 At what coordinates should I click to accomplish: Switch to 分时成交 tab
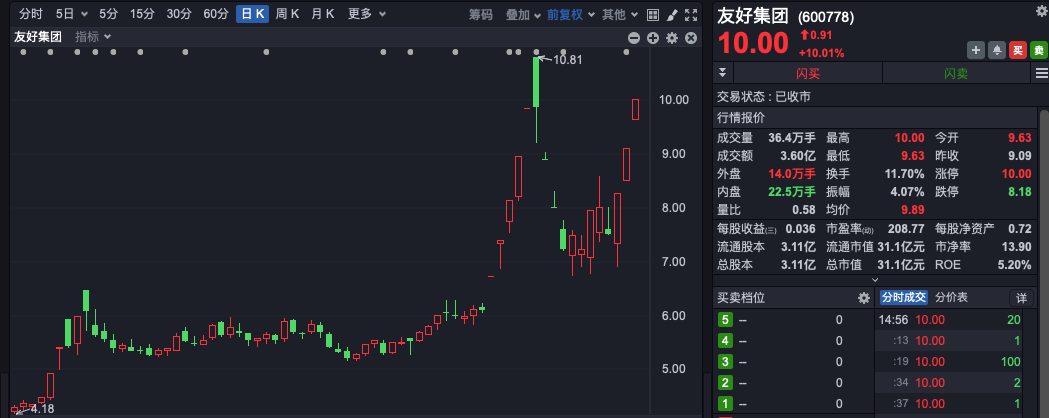pyautogui.click(x=903, y=298)
